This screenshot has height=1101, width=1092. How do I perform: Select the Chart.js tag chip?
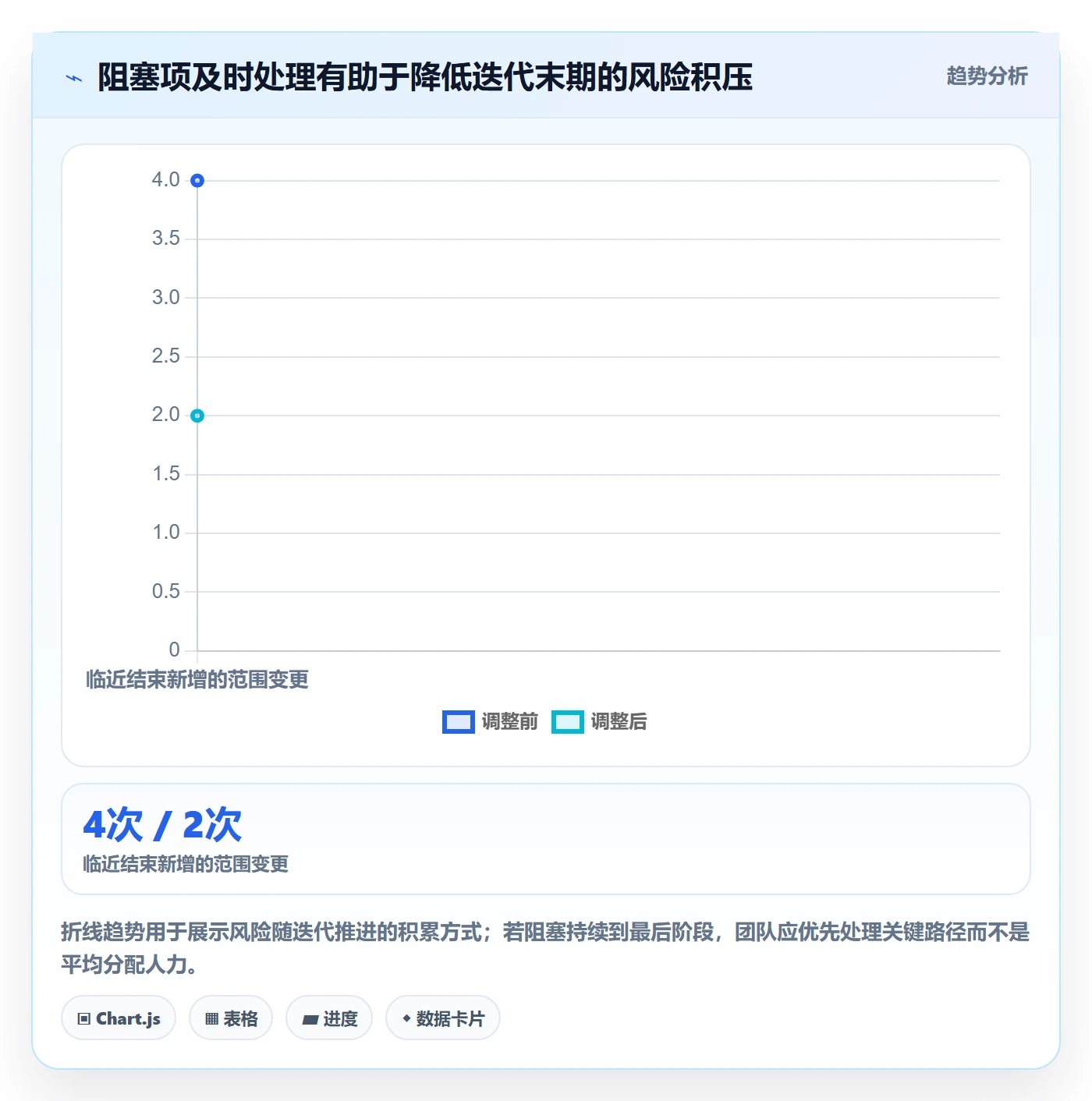pos(119,1018)
